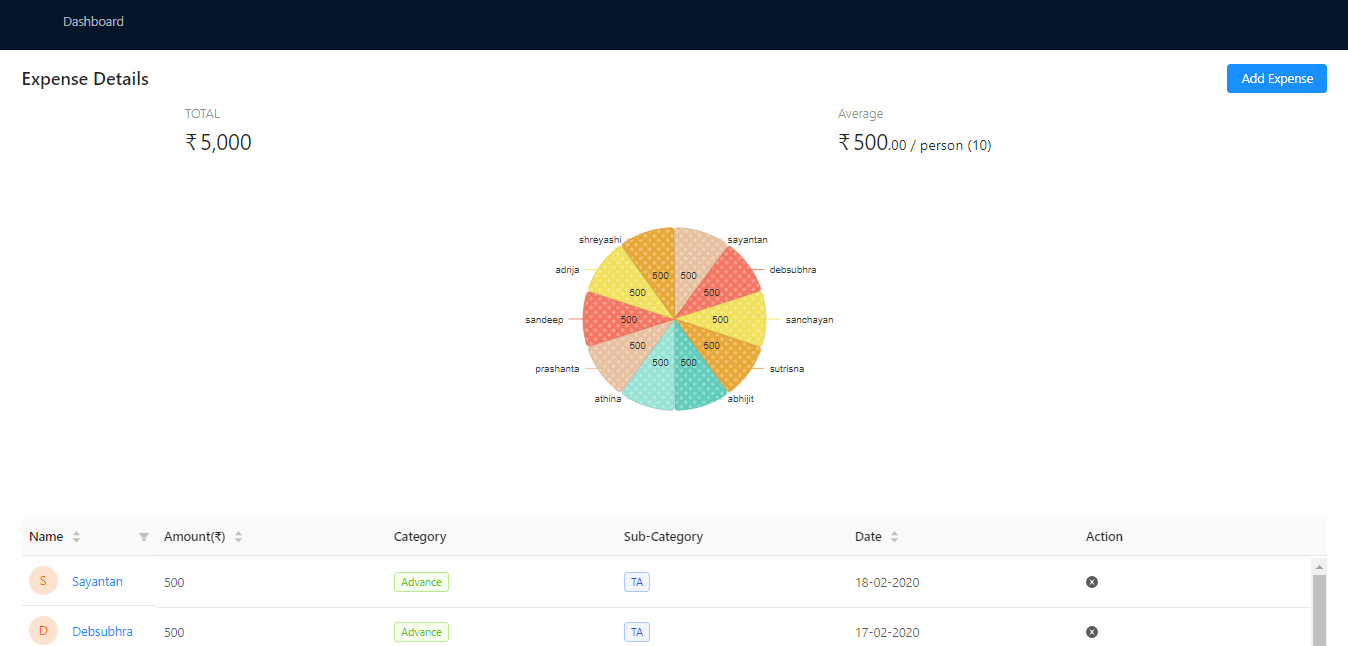
Task: Click TA tag in Debsubhra row
Action: tap(637, 632)
